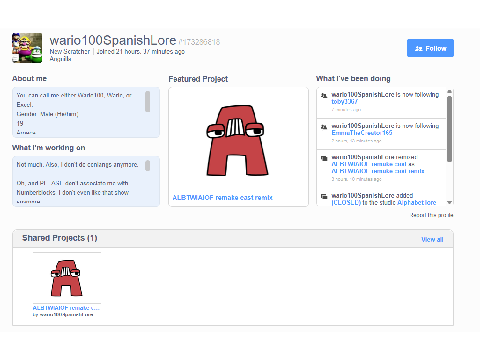Click the people icon beside the toby follow activity
This screenshot has height=360, width=480.
coord(324,95)
